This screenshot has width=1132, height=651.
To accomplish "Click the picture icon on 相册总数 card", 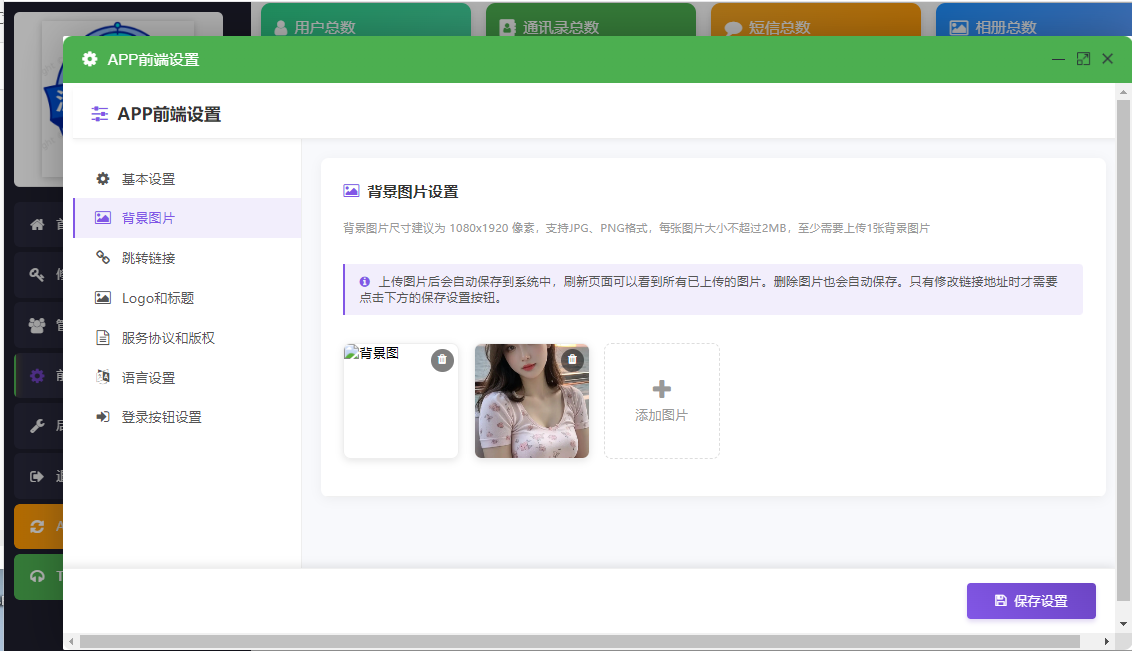I will coord(958,27).
